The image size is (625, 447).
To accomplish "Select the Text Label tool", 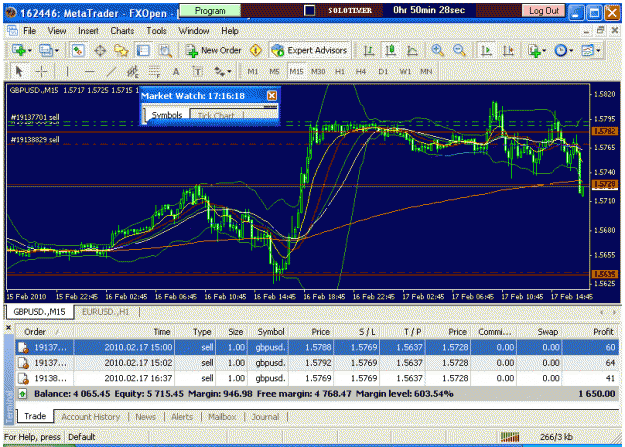I will click(197, 72).
